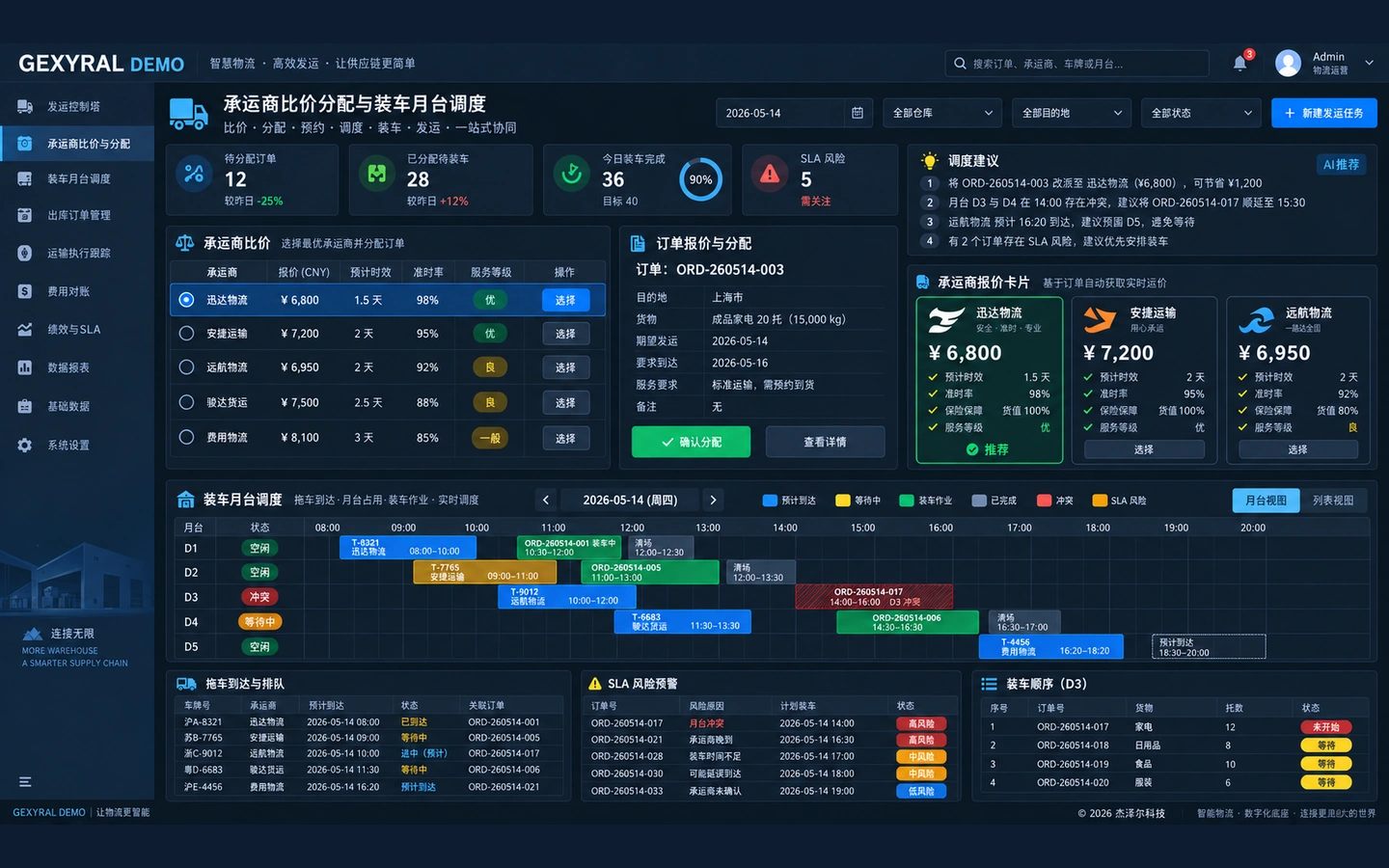This screenshot has height=868, width=1389.
Task: Click the 待分配订单 percent icon
Action: [194, 175]
